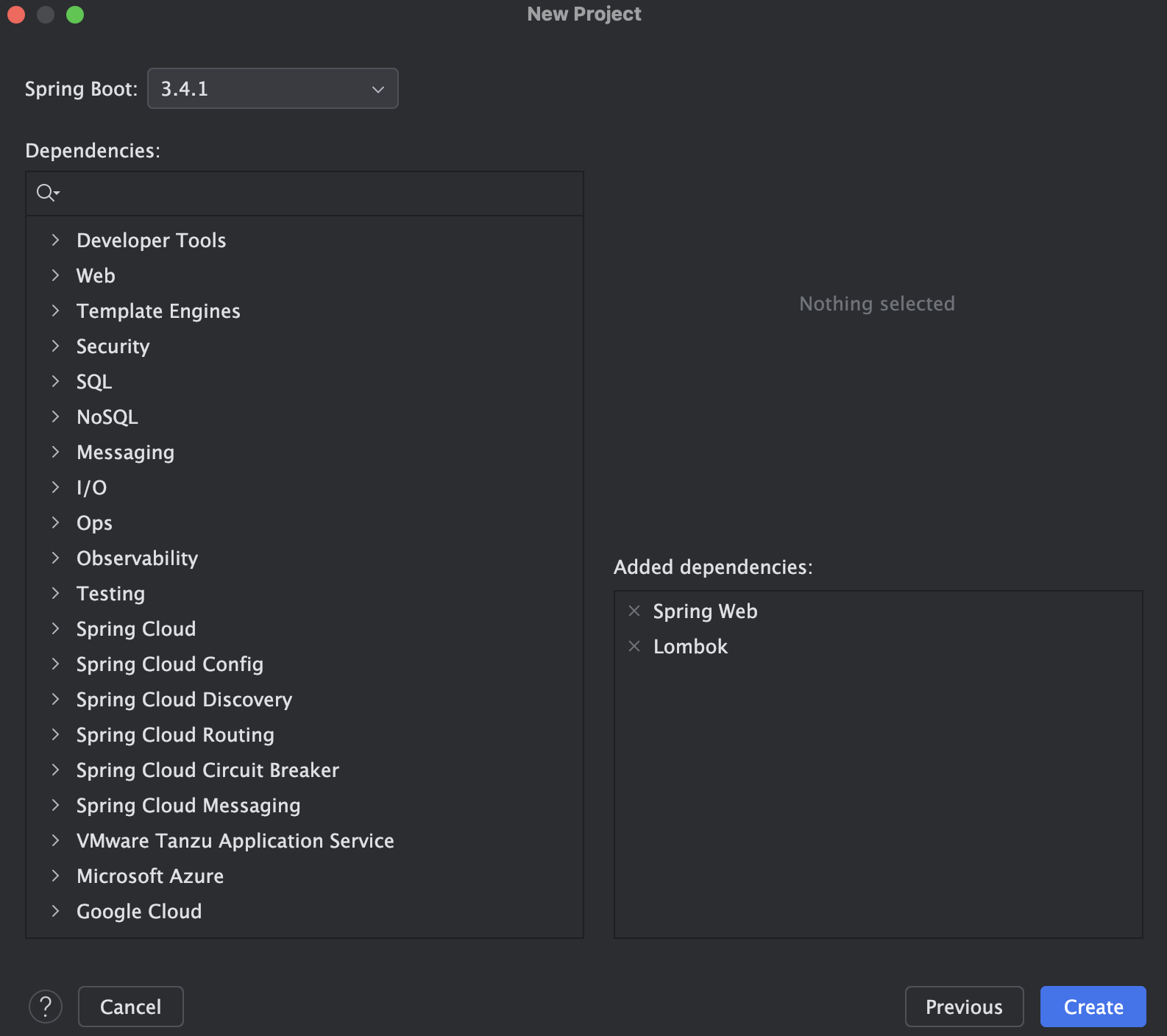Screen dimensions: 1167x1036
Task: Expand the Messaging category chevron
Action: [55, 452]
